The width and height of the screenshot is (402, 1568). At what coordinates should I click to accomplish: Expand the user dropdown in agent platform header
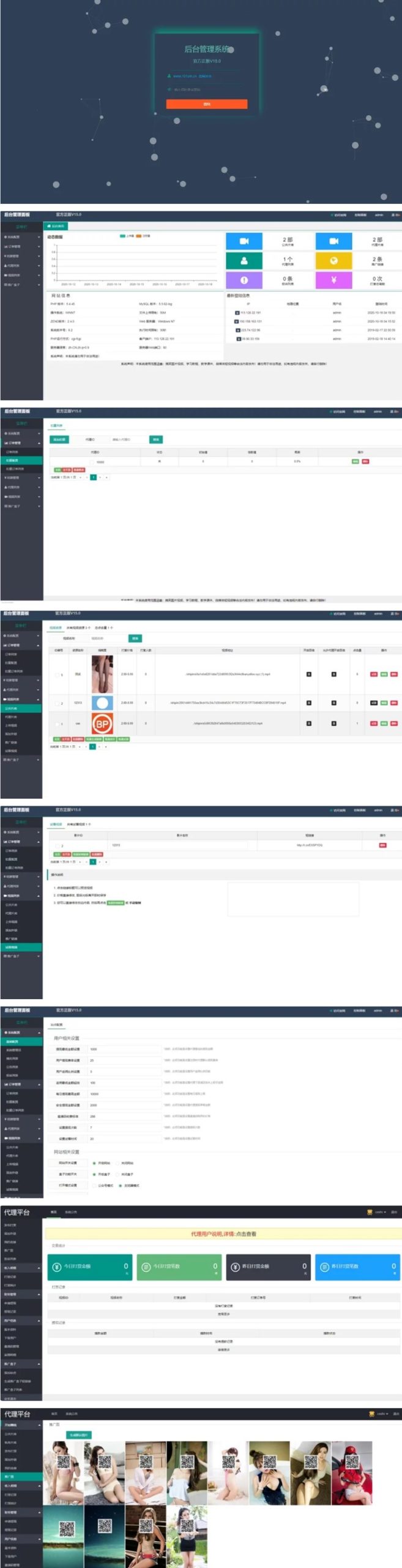[x=381, y=1212]
